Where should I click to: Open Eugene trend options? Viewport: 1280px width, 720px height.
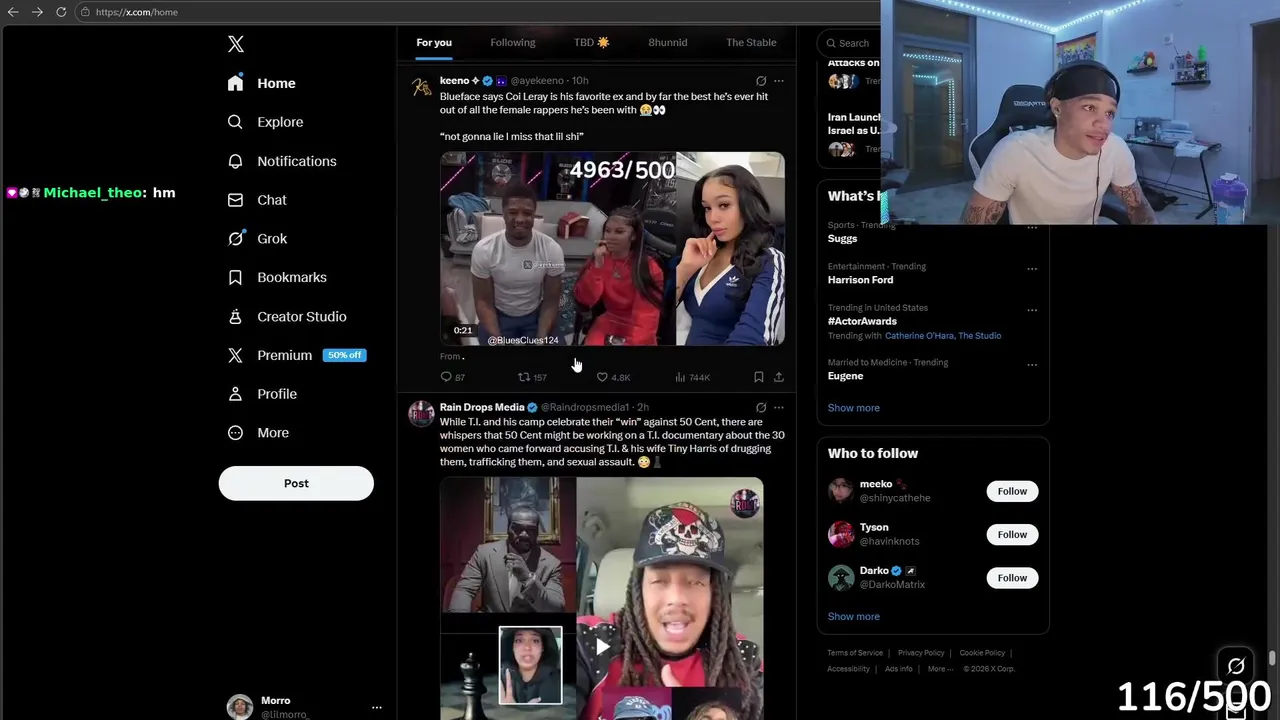tap(1031, 365)
